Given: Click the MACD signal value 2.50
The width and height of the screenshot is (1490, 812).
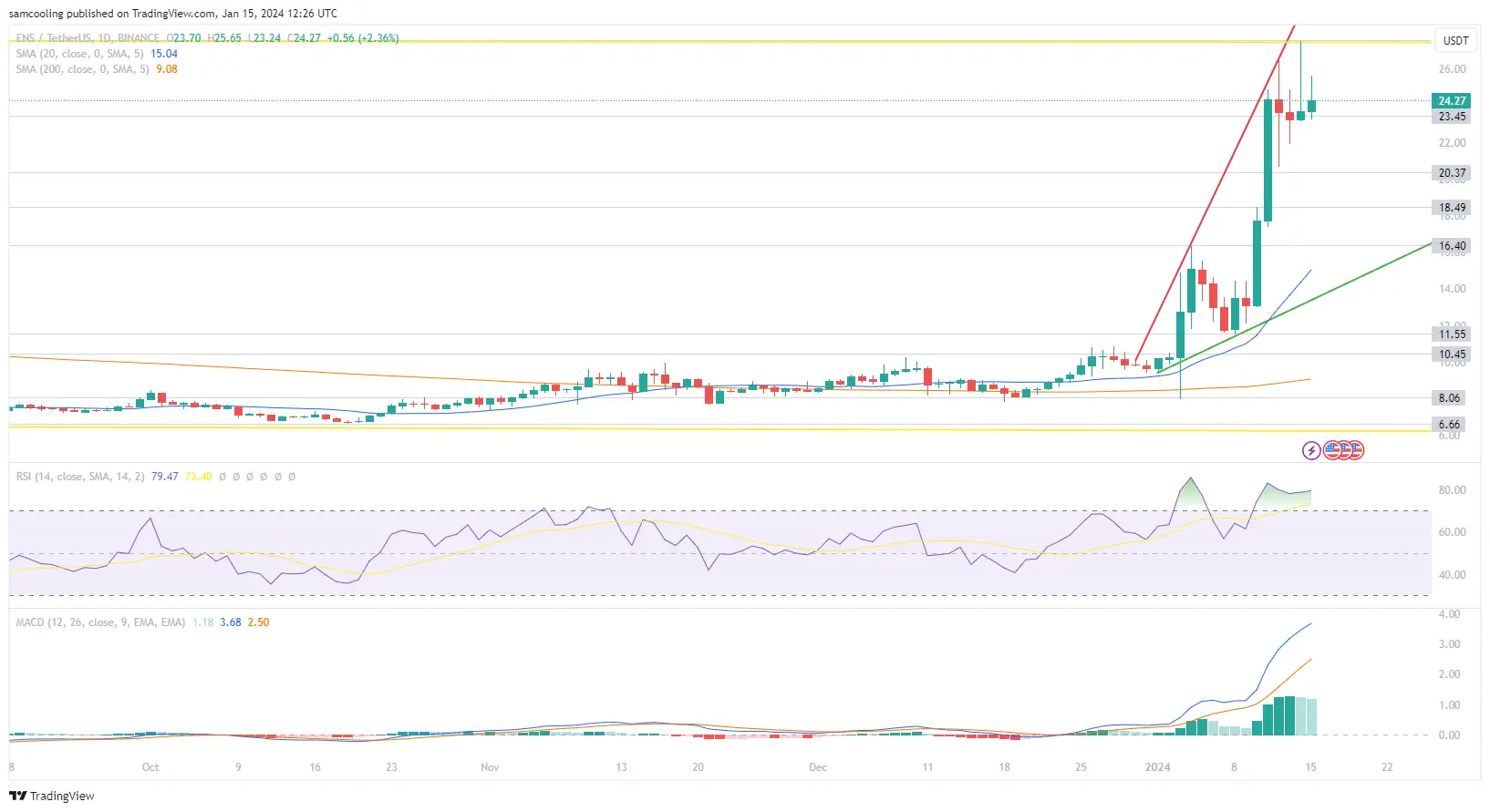Looking at the screenshot, I should [259, 622].
